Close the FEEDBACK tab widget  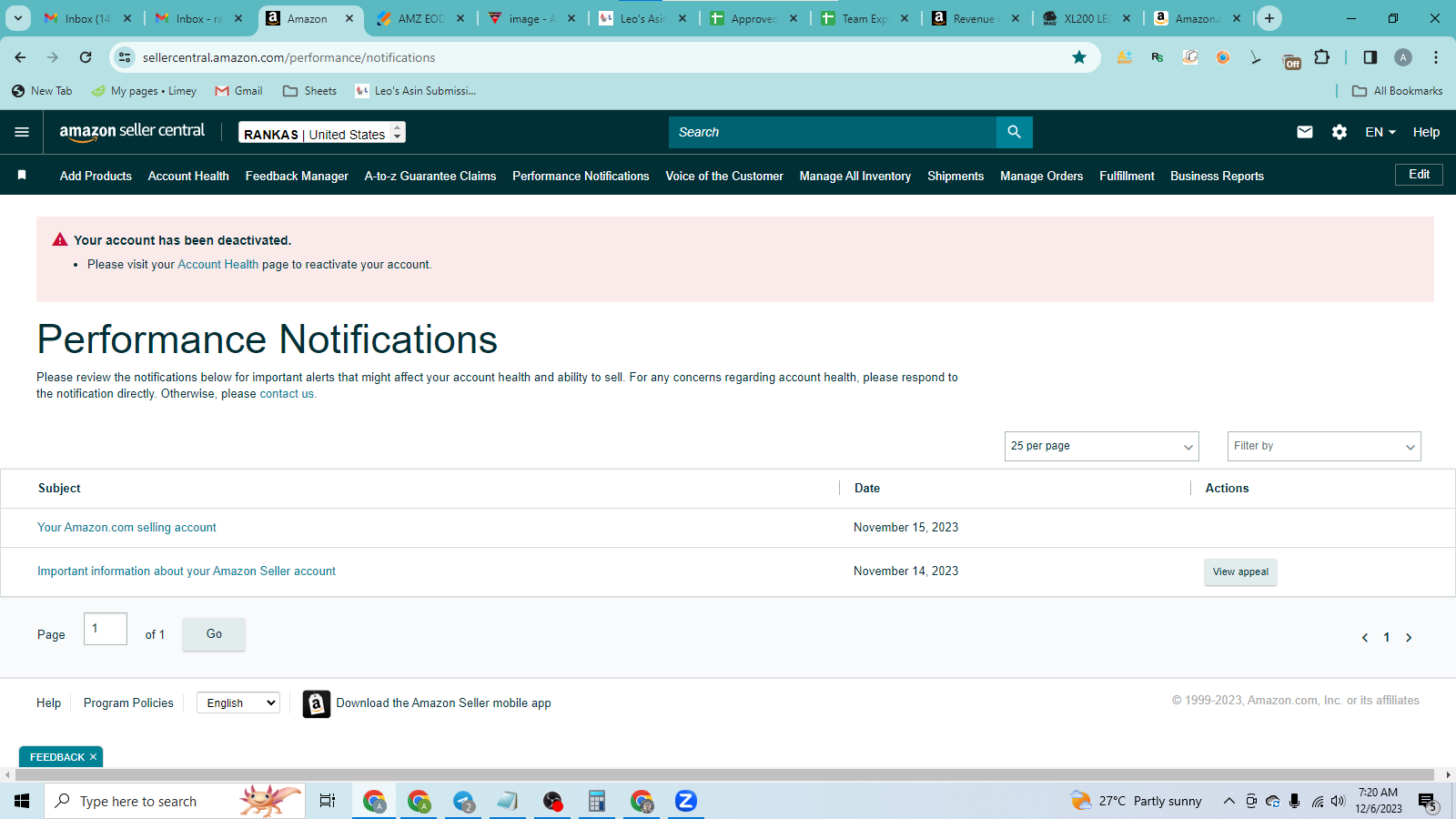point(93,757)
